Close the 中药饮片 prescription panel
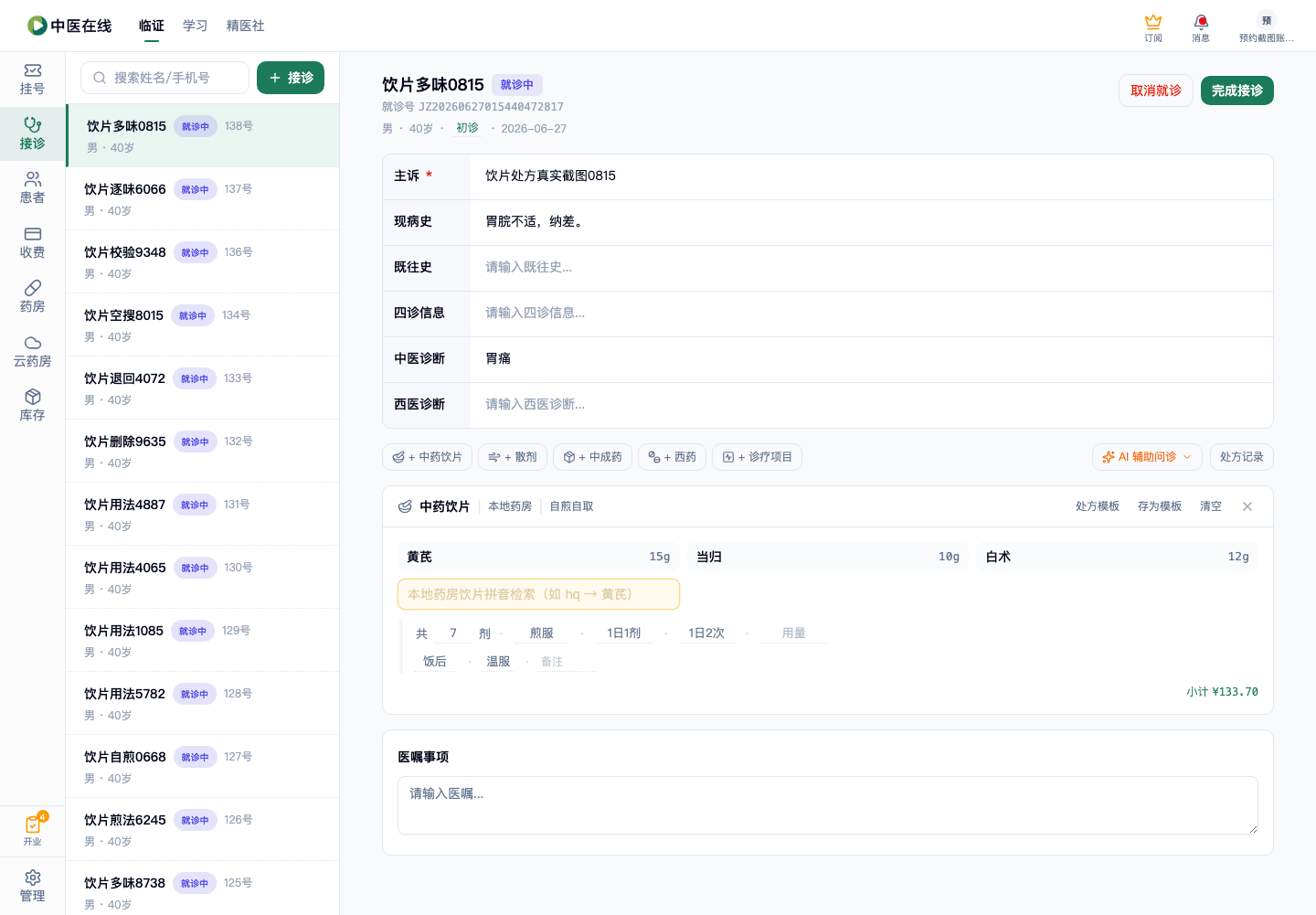Image resolution: width=1316 pixels, height=915 pixels. tap(1247, 506)
